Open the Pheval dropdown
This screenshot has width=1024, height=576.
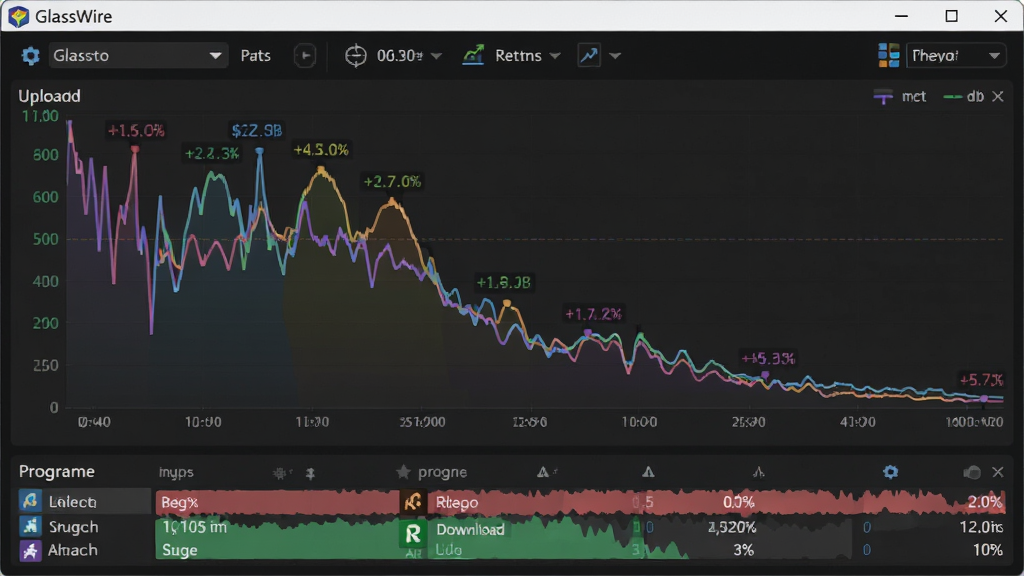(x=955, y=56)
